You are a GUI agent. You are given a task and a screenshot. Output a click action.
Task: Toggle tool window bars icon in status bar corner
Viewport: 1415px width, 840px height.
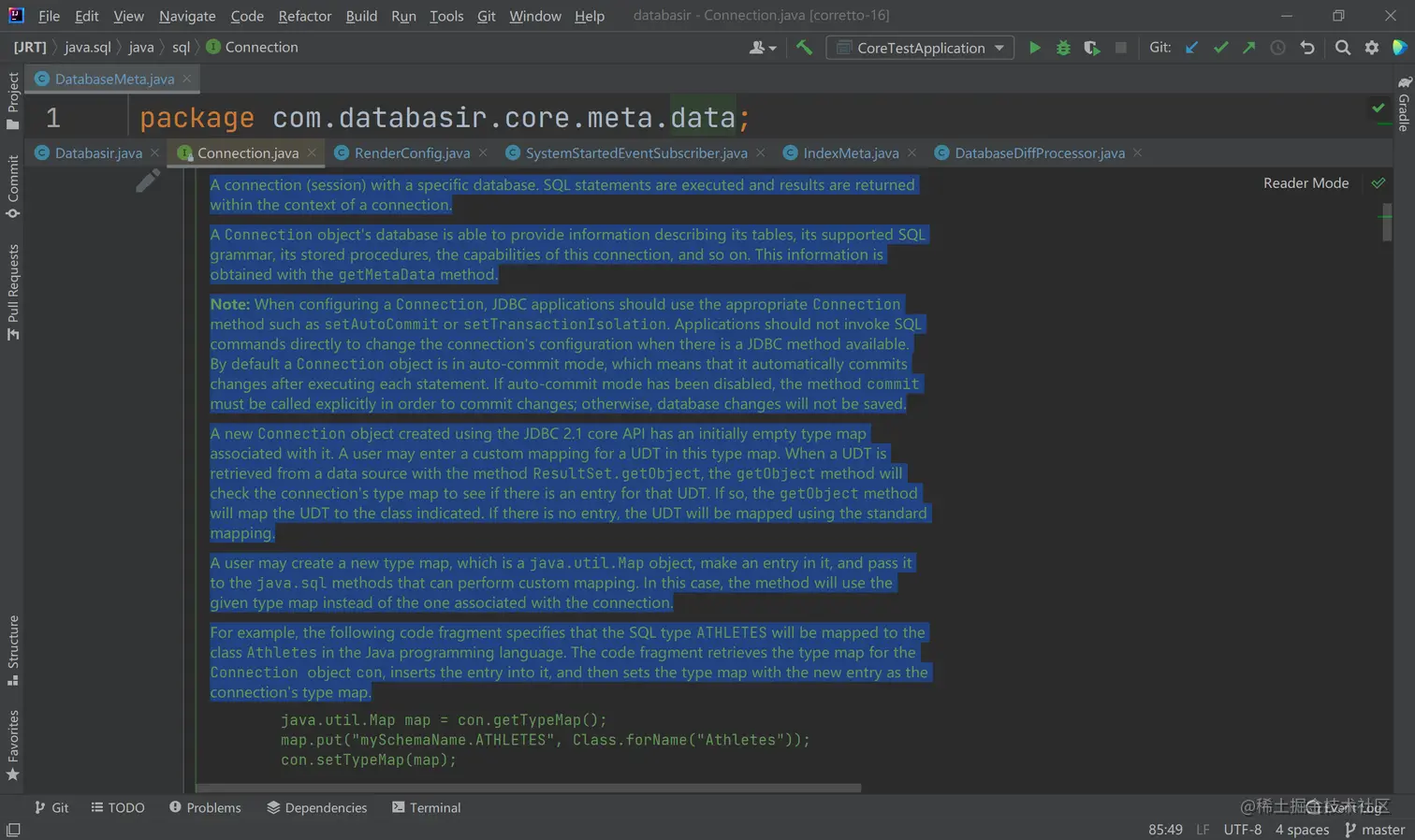13,830
